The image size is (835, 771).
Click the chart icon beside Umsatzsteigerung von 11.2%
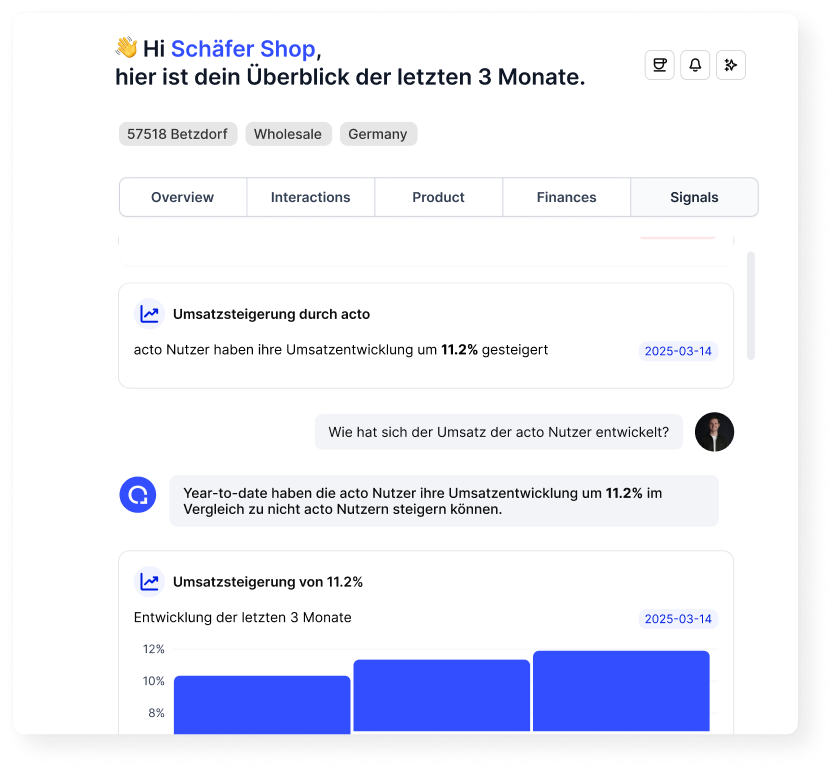[x=149, y=581]
